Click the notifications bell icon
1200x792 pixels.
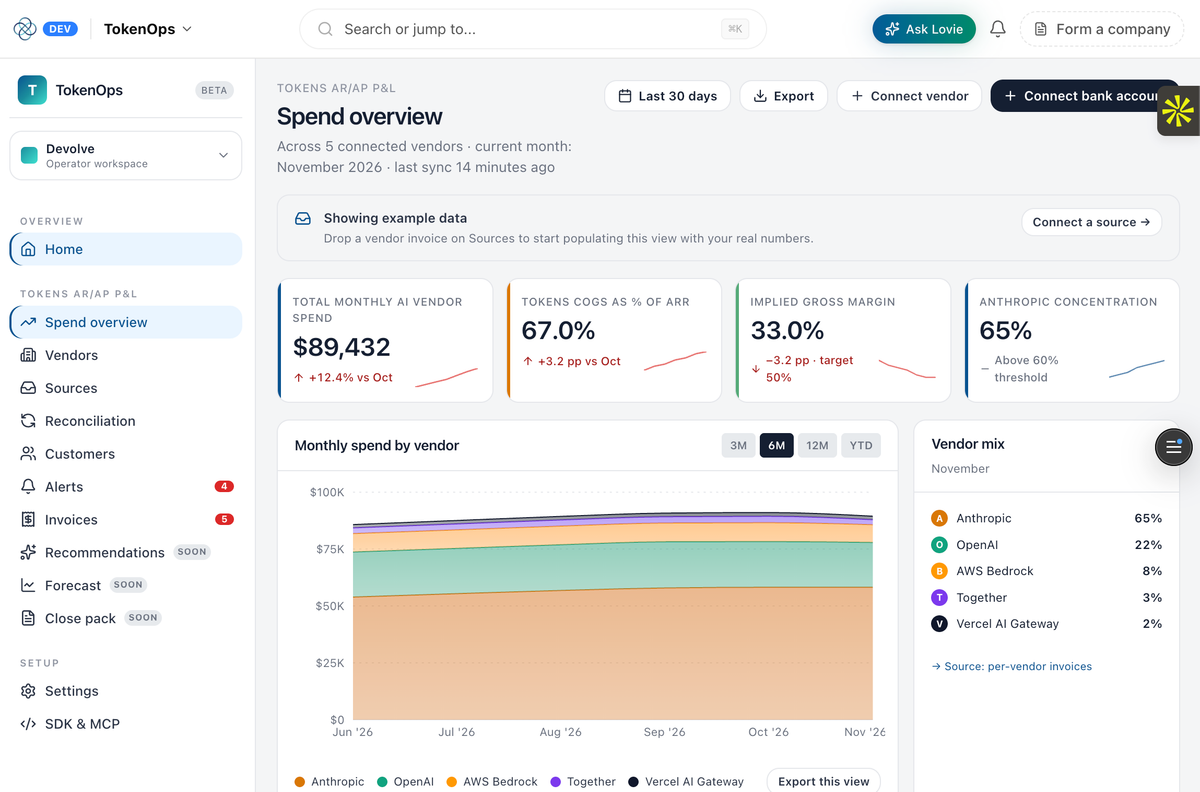pyautogui.click(x=997, y=29)
